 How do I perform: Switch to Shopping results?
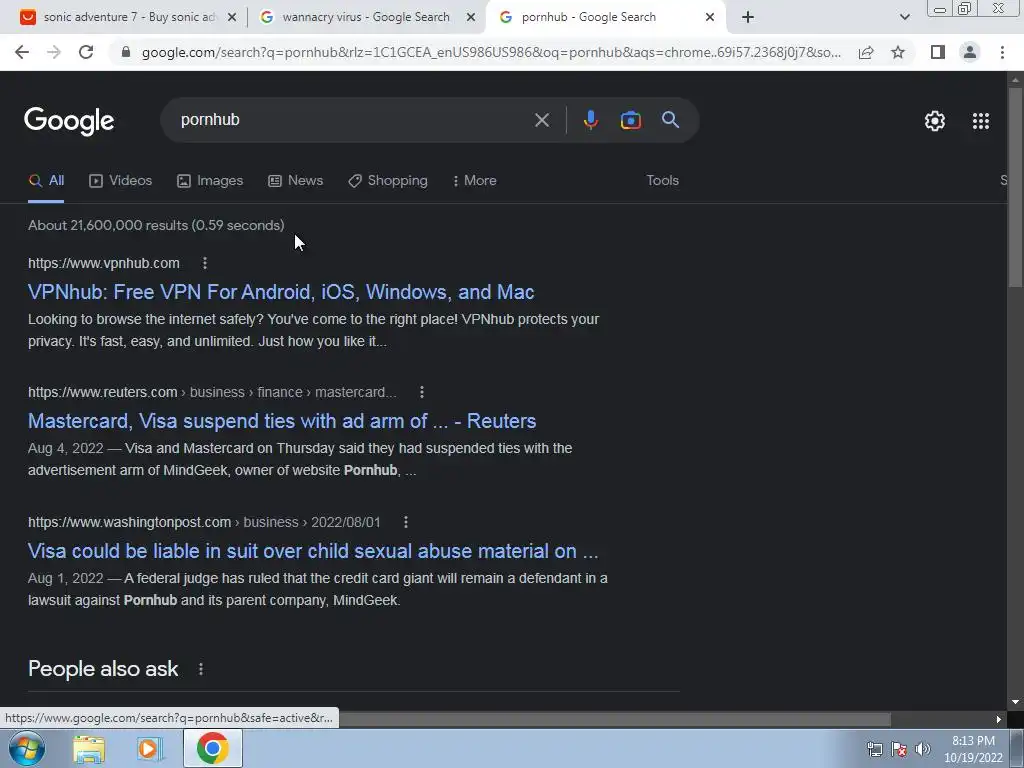point(388,181)
